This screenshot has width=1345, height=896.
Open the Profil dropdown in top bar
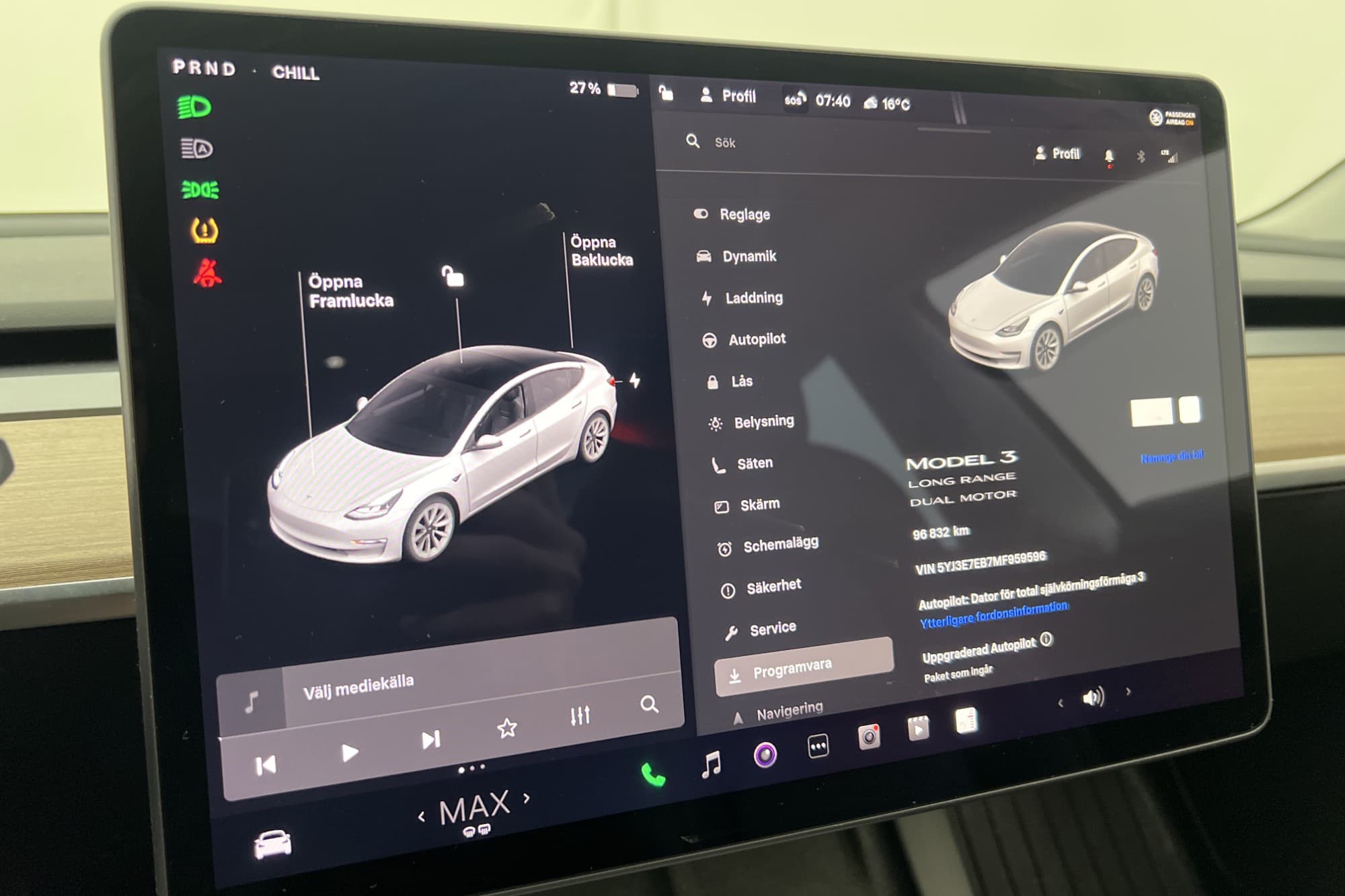(x=729, y=96)
